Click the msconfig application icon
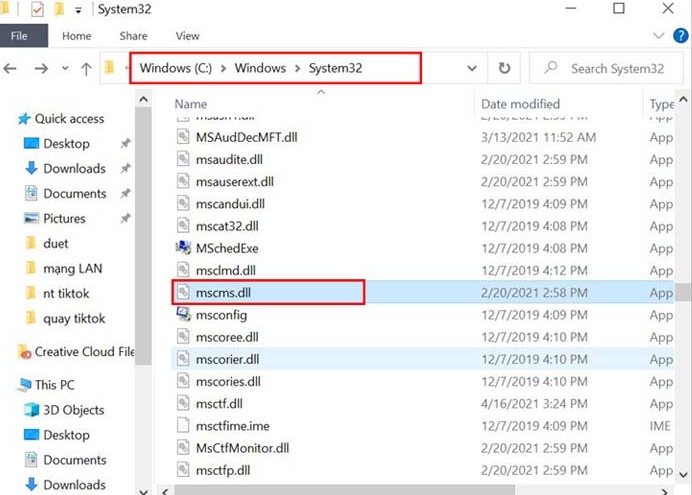This screenshot has height=495, width=692. (x=183, y=315)
